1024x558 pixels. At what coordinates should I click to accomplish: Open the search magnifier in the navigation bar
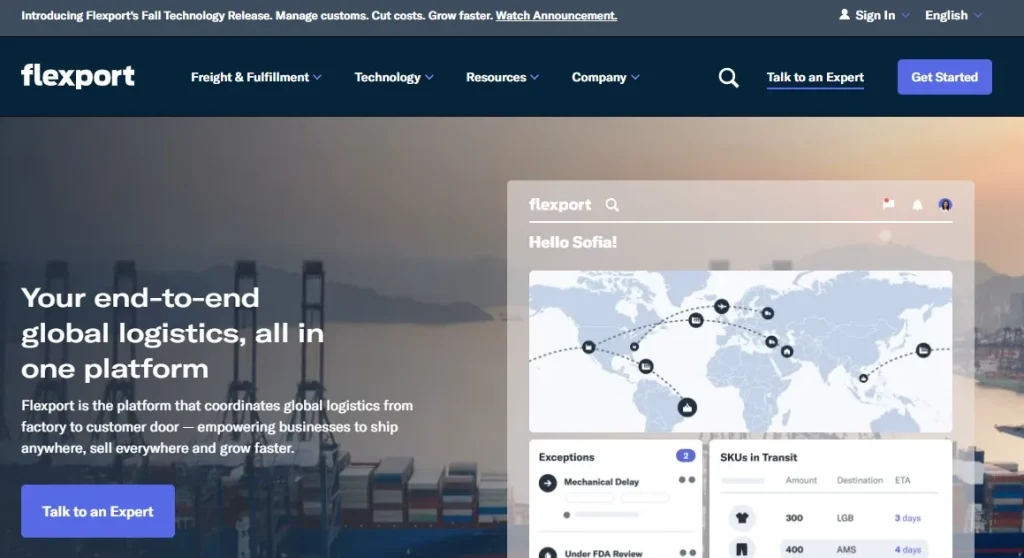tap(728, 78)
